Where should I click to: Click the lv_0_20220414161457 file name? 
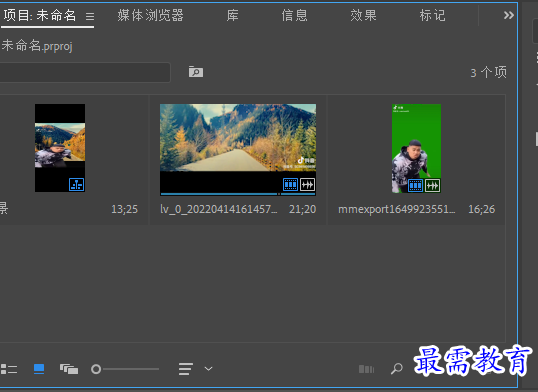(219, 209)
